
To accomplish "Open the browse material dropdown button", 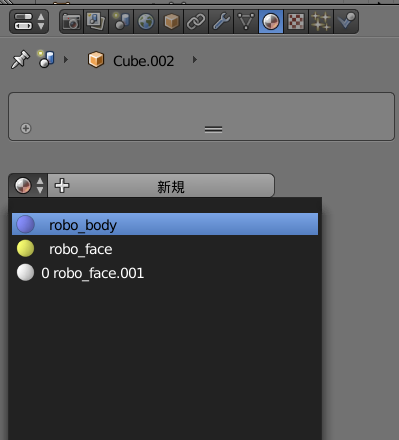I will click(x=28, y=186).
